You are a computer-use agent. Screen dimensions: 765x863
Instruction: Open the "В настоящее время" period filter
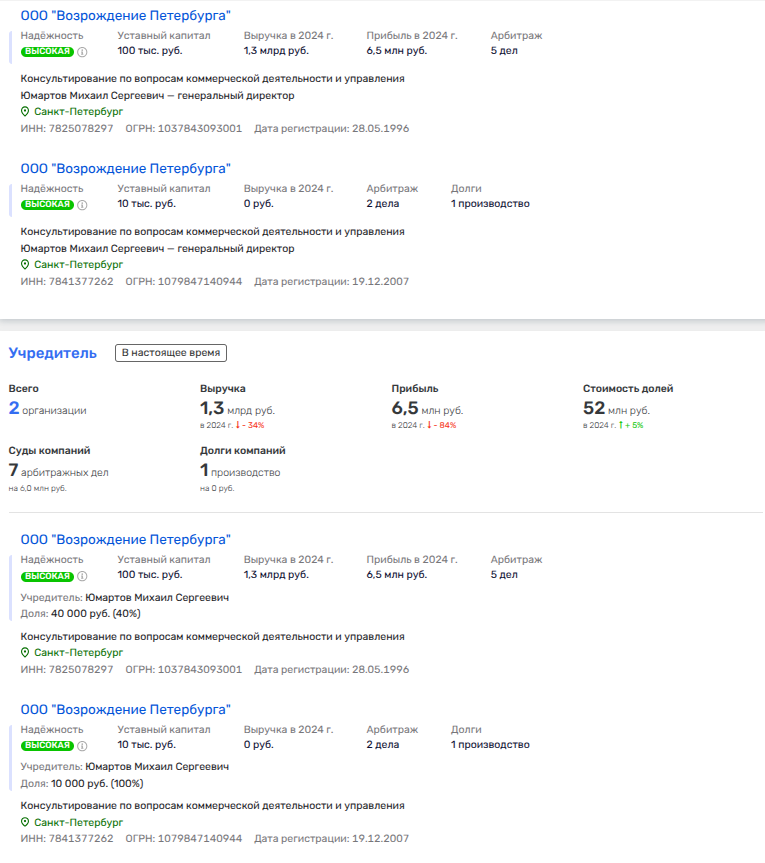[x=171, y=353]
